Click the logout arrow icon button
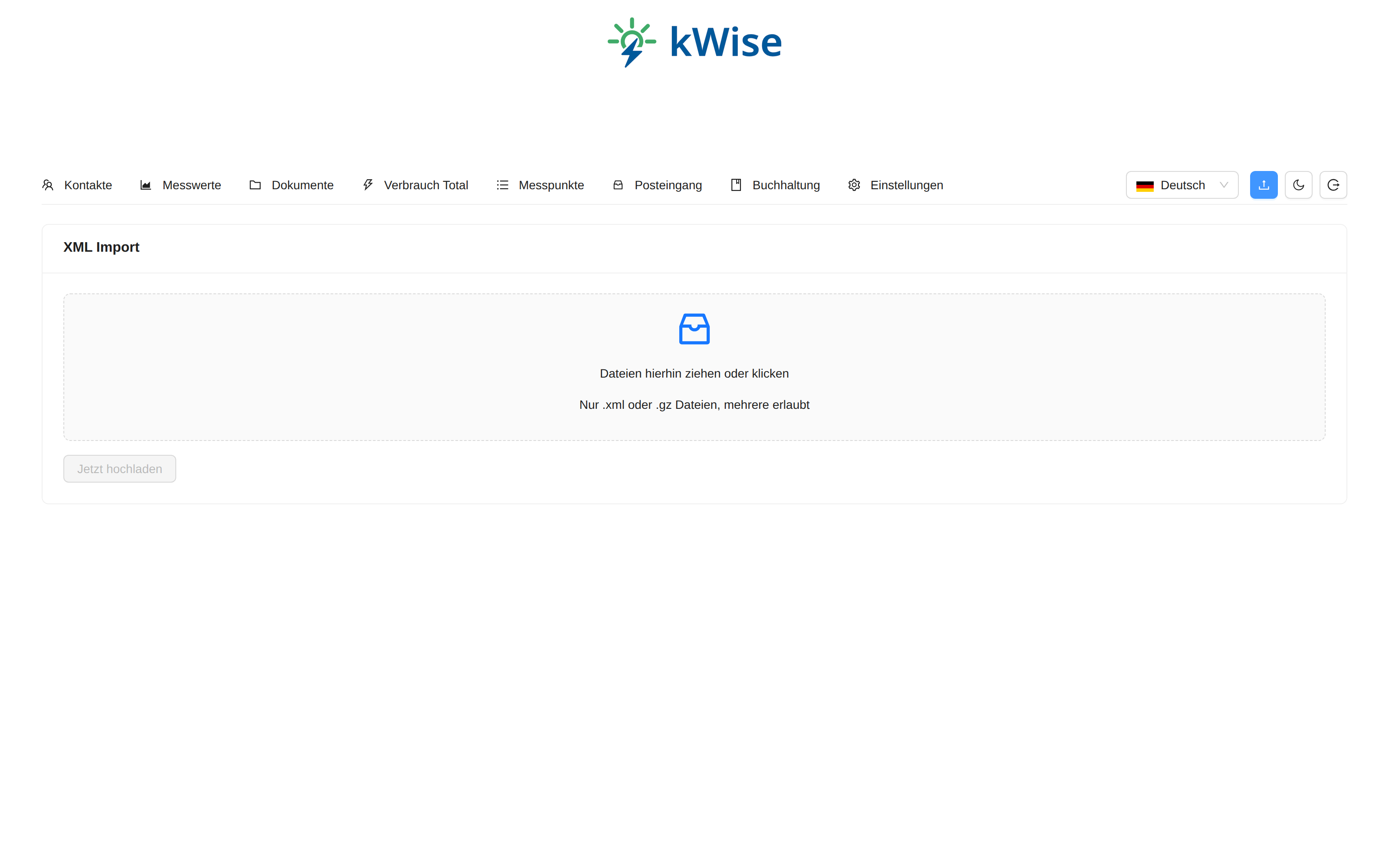Image resolution: width=1389 pixels, height=868 pixels. click(x=1333, y=185)
